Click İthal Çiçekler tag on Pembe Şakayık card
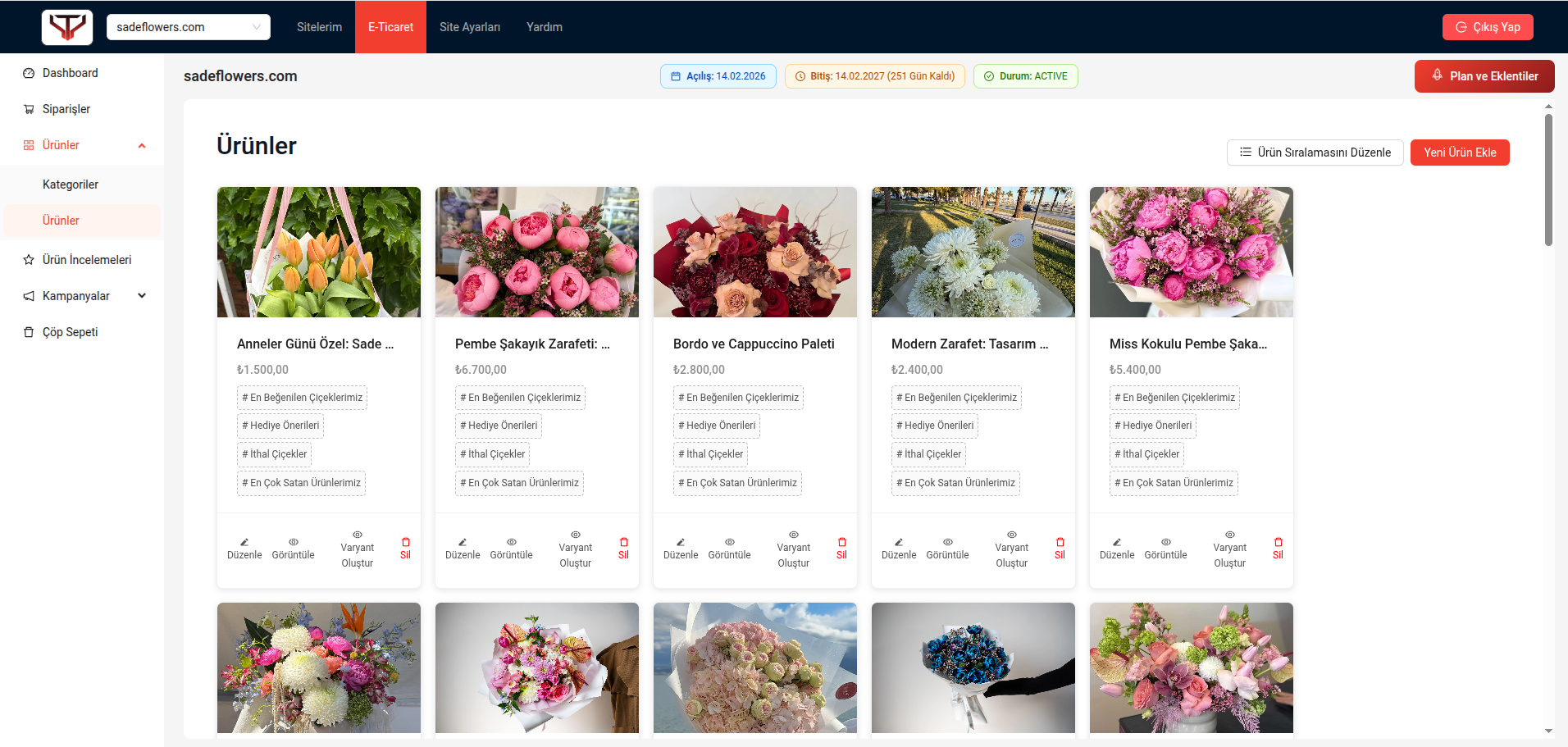The width and height of the screenshot is (1568, 747). tap(493, 454)
